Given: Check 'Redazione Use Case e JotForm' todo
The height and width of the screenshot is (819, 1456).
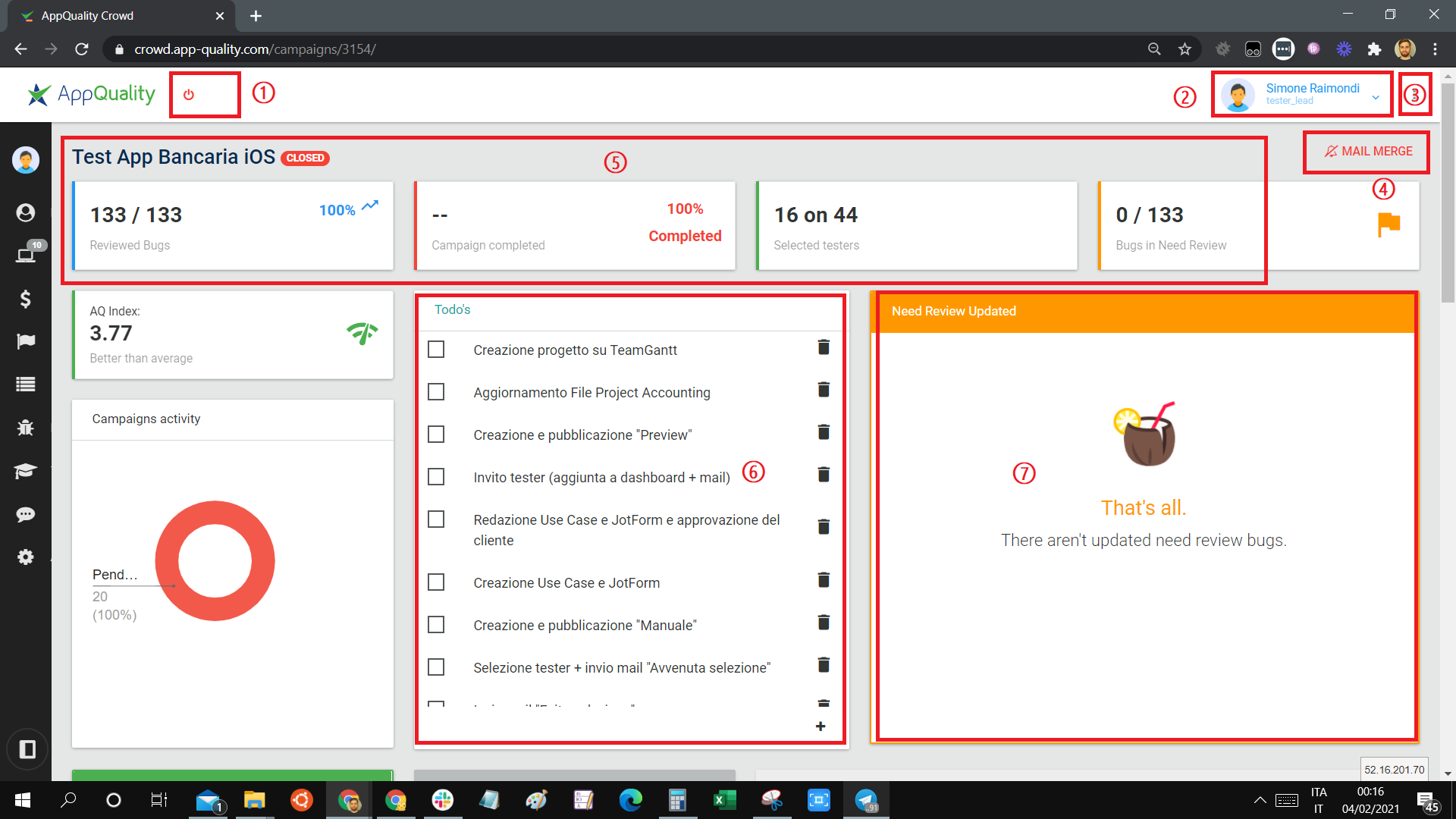Looking at the screenshot, I should 436,519.
